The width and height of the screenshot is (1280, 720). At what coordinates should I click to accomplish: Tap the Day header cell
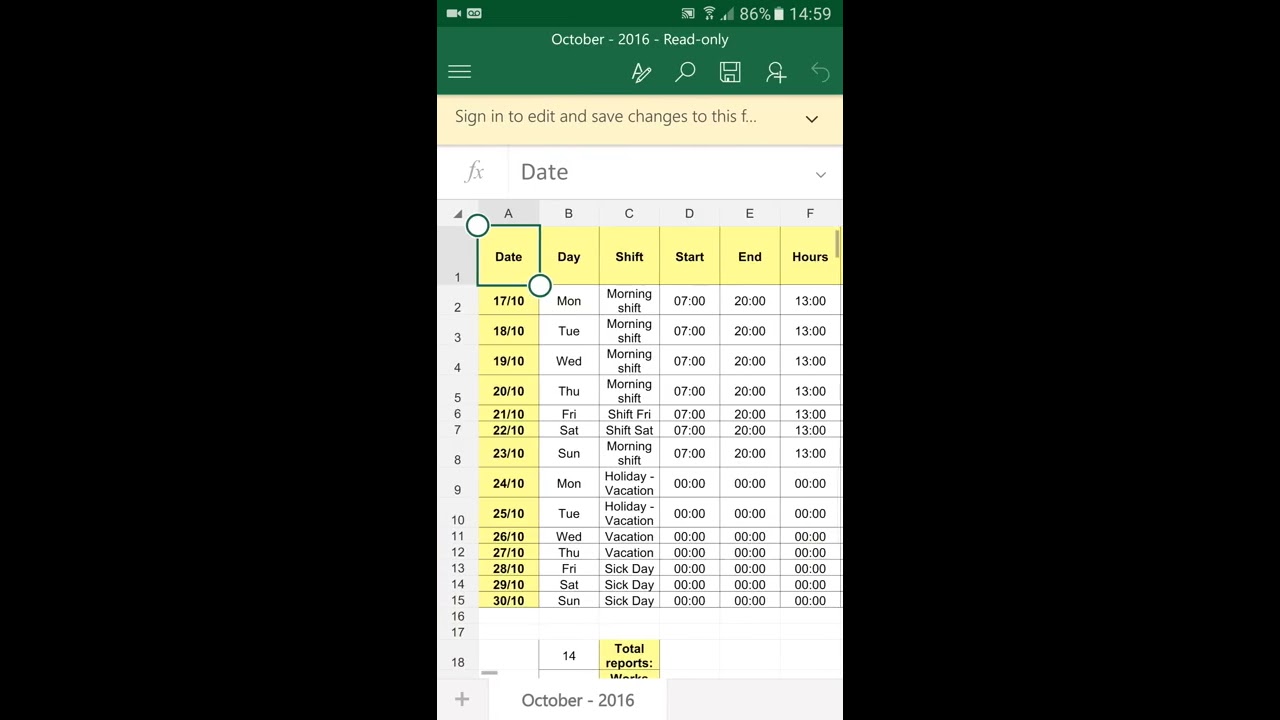click(x=569, y=257)
